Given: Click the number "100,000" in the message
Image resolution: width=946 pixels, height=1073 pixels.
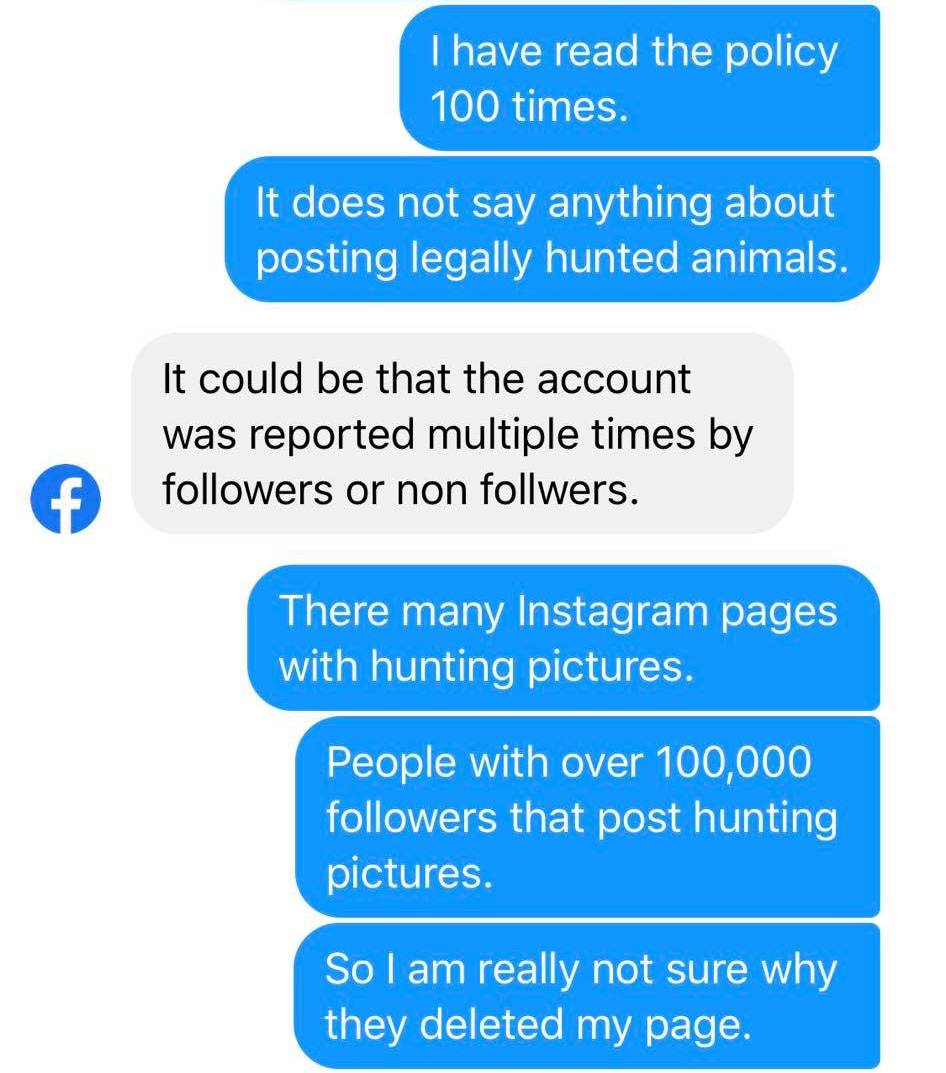Looking at the screenshot, I should [733, 762].
